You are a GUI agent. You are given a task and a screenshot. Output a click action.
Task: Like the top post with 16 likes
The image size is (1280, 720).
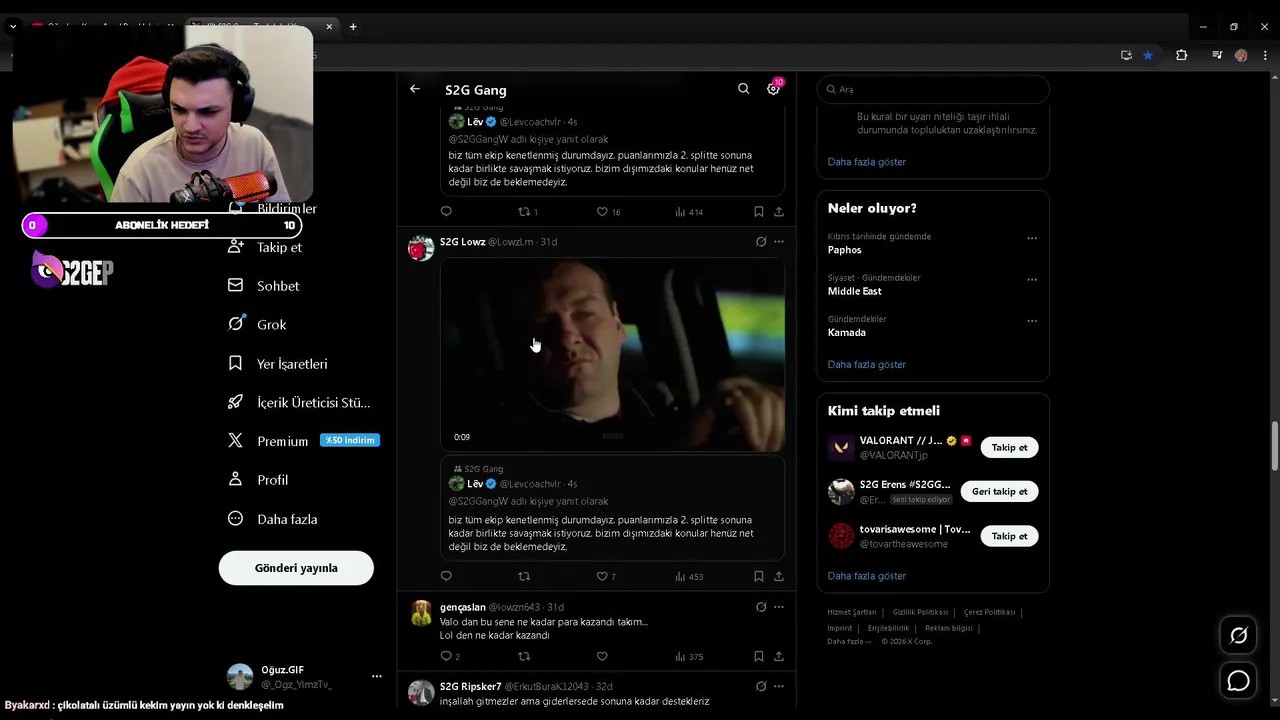pyautogui.click(x=609, y=211)
